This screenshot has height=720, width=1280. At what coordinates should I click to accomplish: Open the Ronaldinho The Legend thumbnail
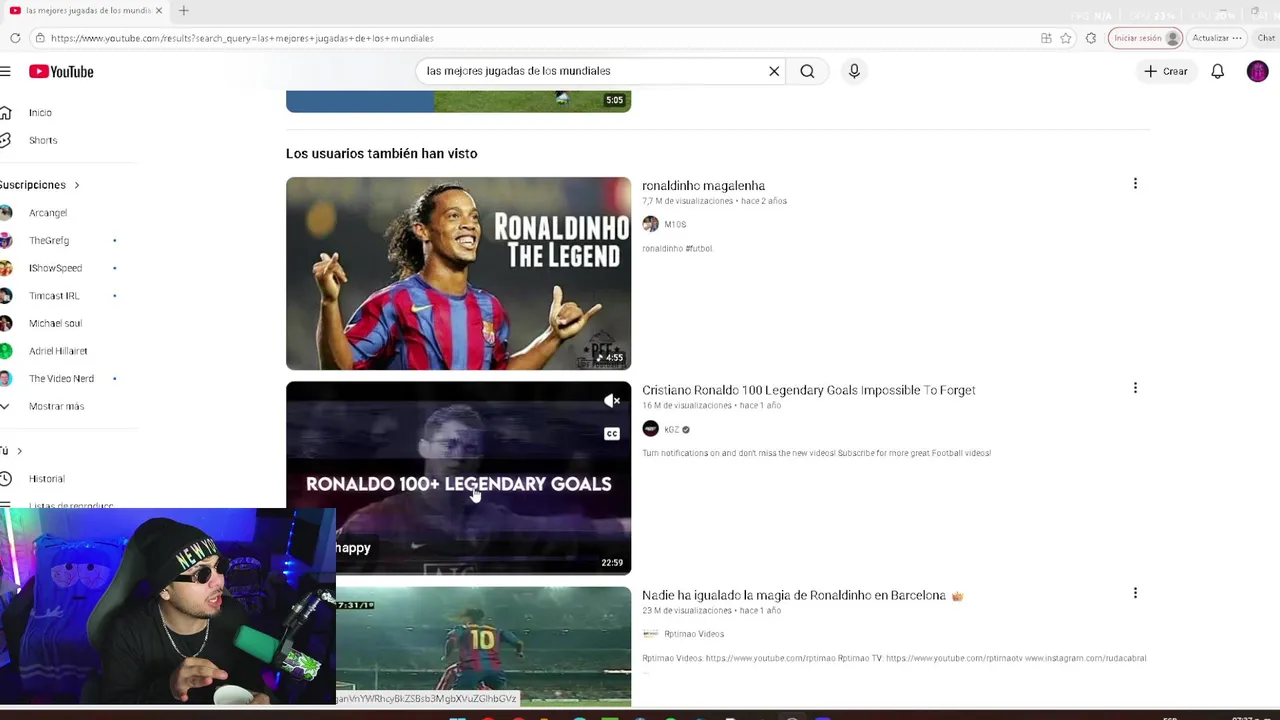(x=458, y=274)
